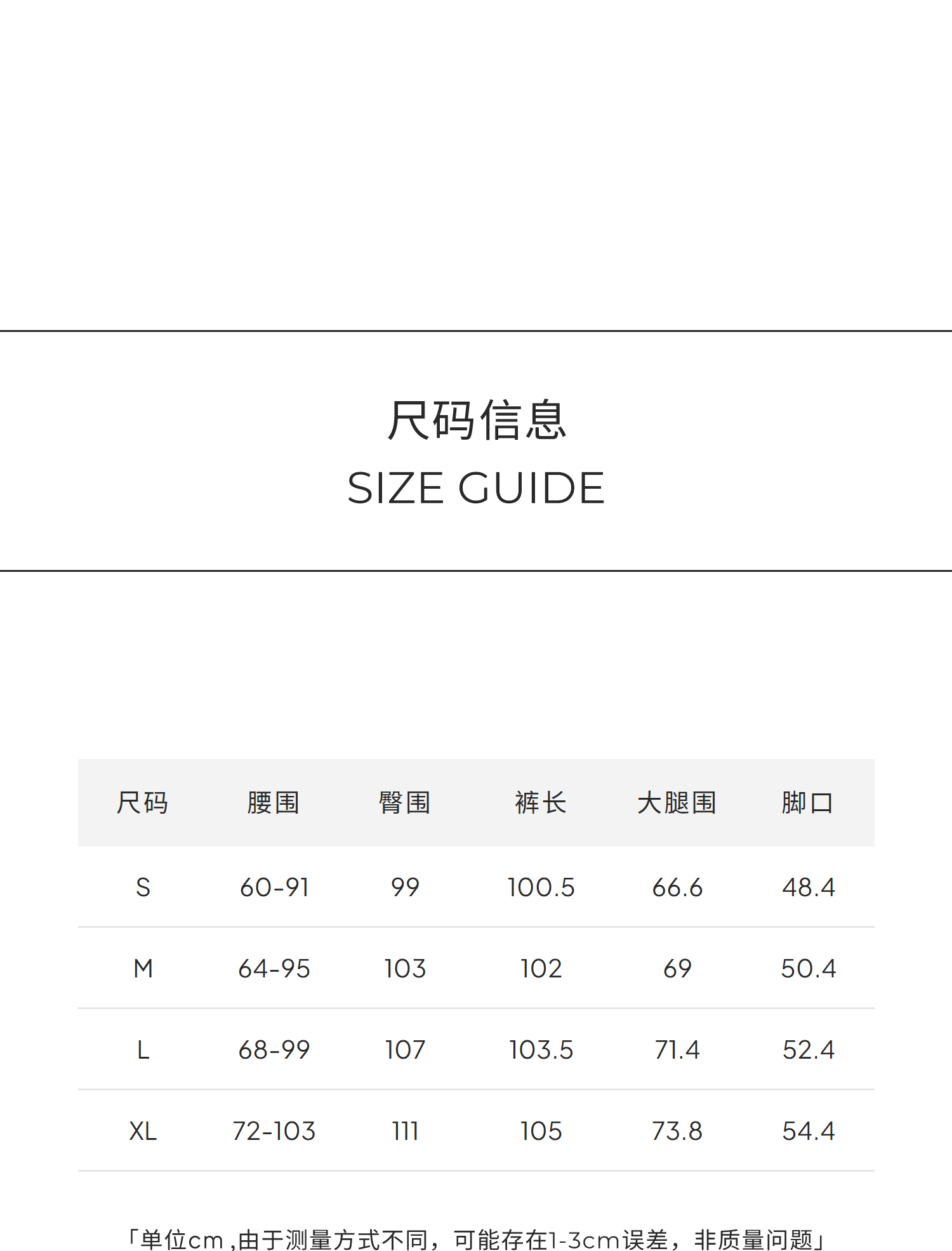Click the XL size row label

[x=143, y=1131]
